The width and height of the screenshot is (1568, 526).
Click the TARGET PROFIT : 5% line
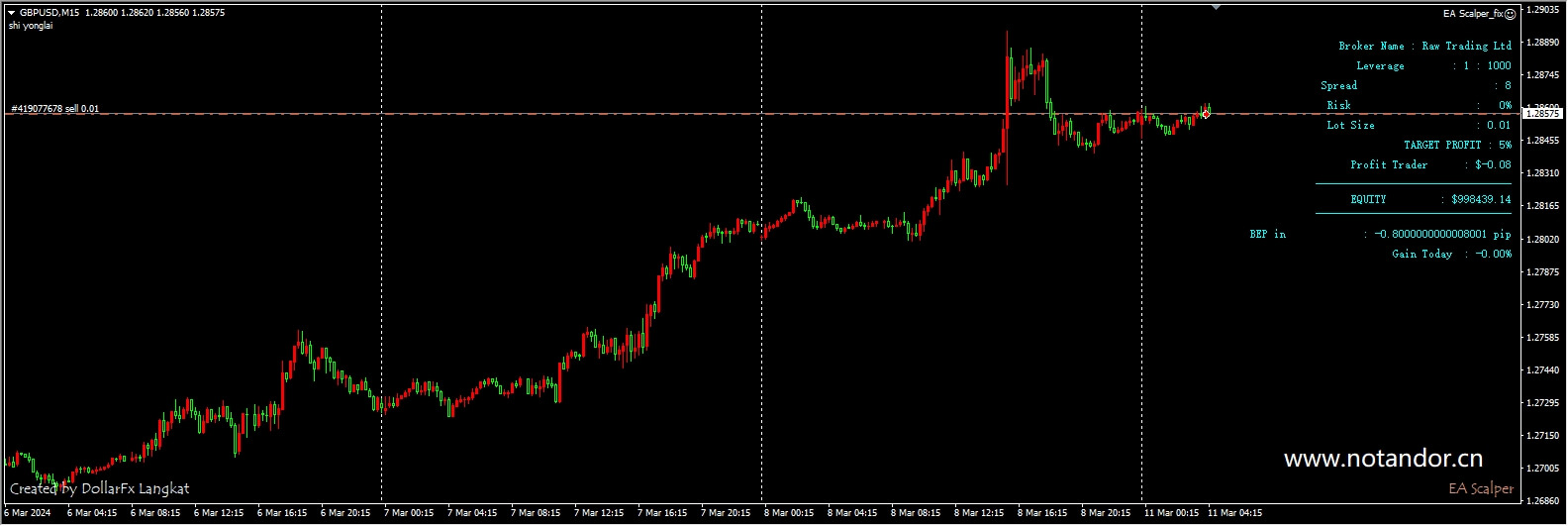pyautogui.click(x=1457, y=145)
